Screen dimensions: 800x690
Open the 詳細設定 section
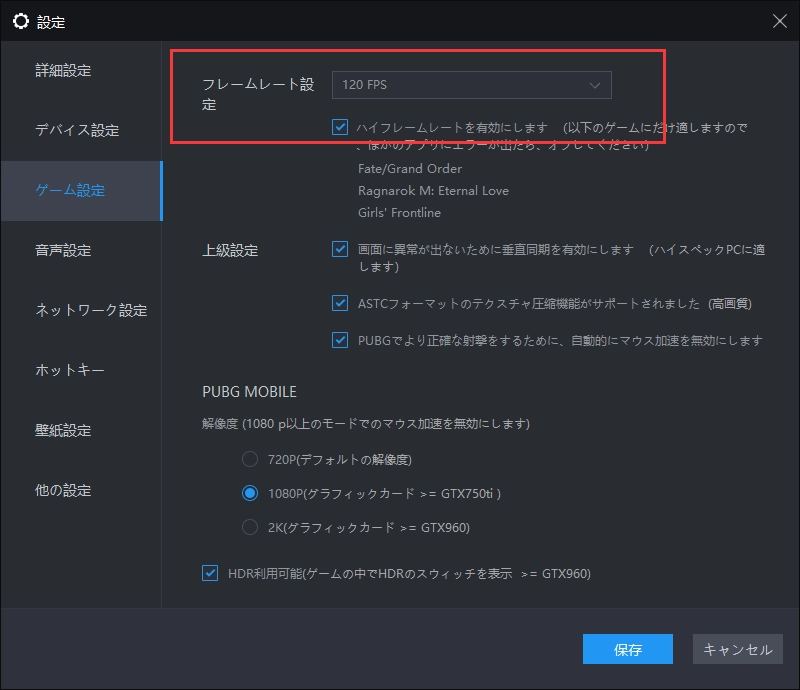(63, 70)
